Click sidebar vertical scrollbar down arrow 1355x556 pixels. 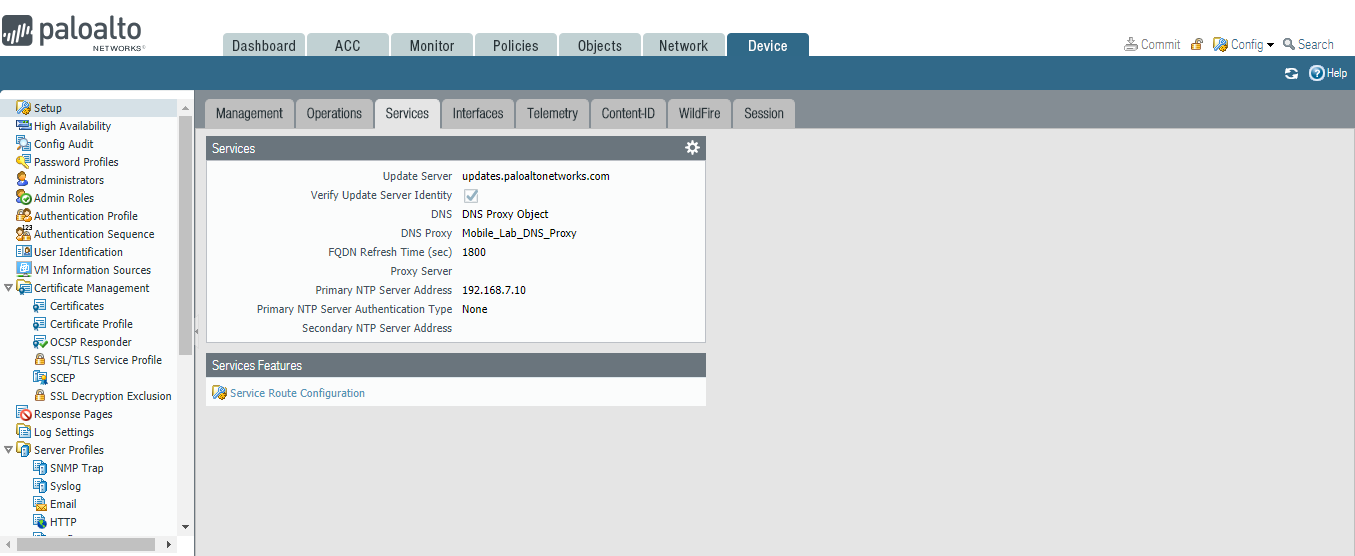tap(185, 527)
